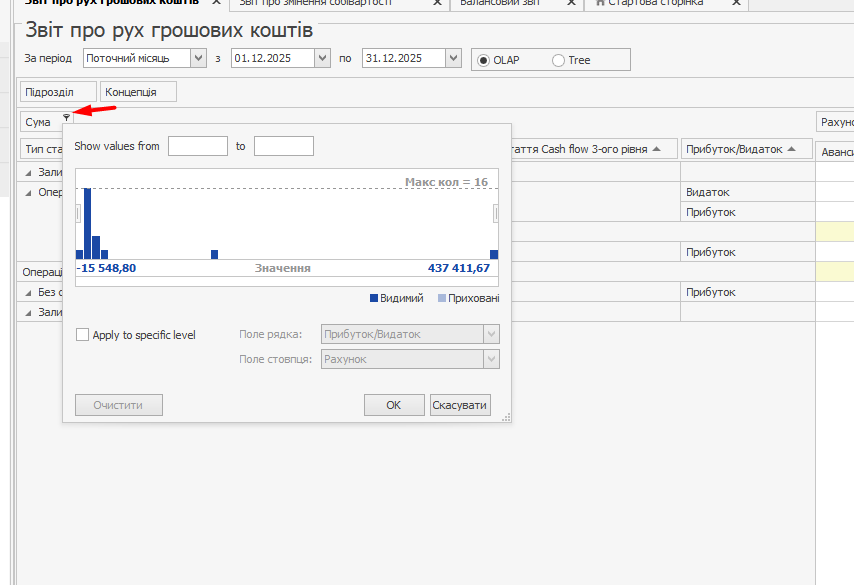This screenshot has width=854, height=585.
Task: Open the start date 01.12.2025 calendar dropdown
Action: pos(321,59)
